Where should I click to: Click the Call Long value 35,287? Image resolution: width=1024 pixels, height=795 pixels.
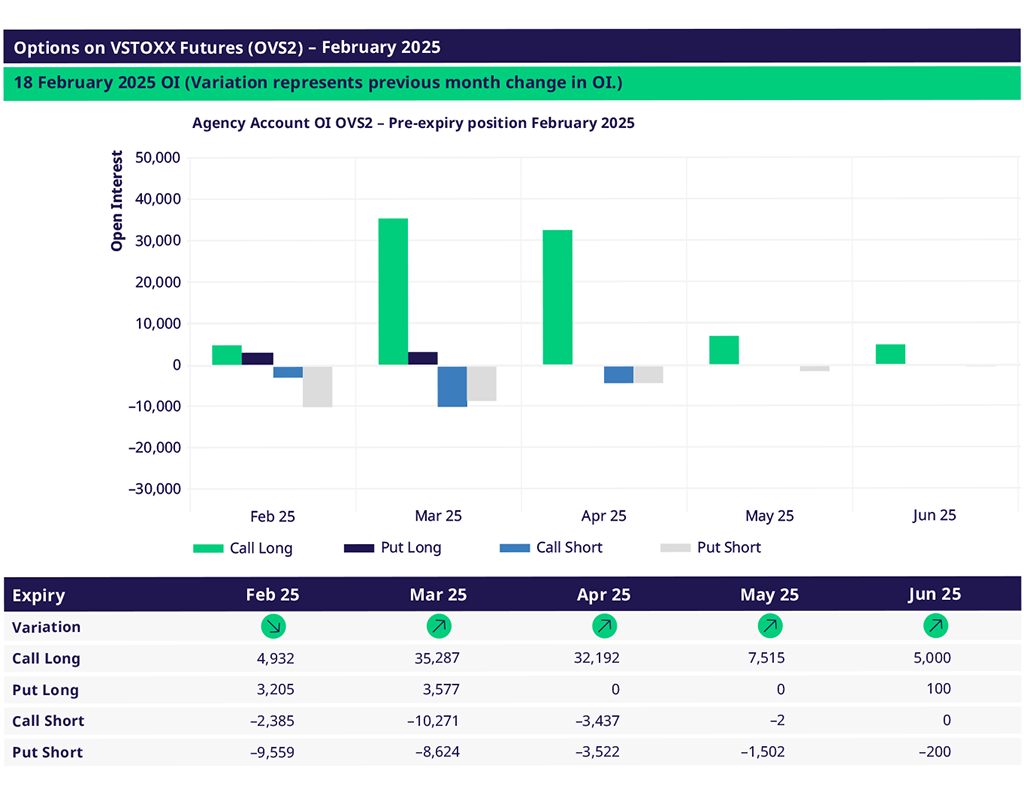[435, 658]
